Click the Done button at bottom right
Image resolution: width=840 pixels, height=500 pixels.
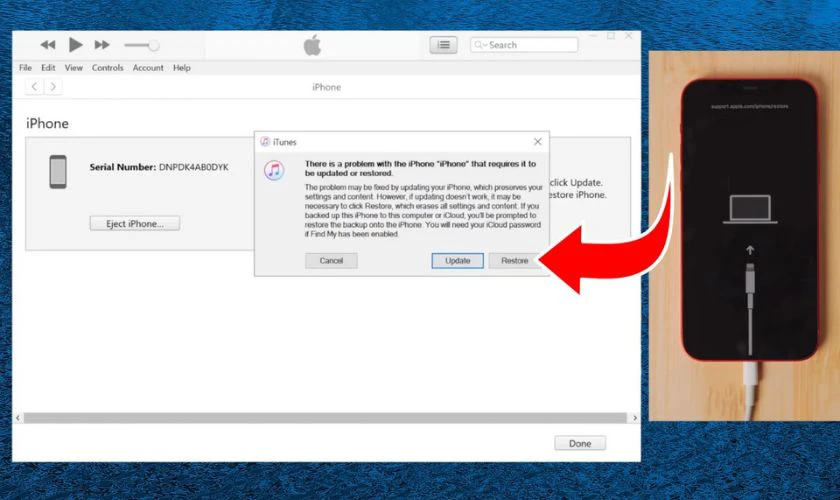coord(580,443)
